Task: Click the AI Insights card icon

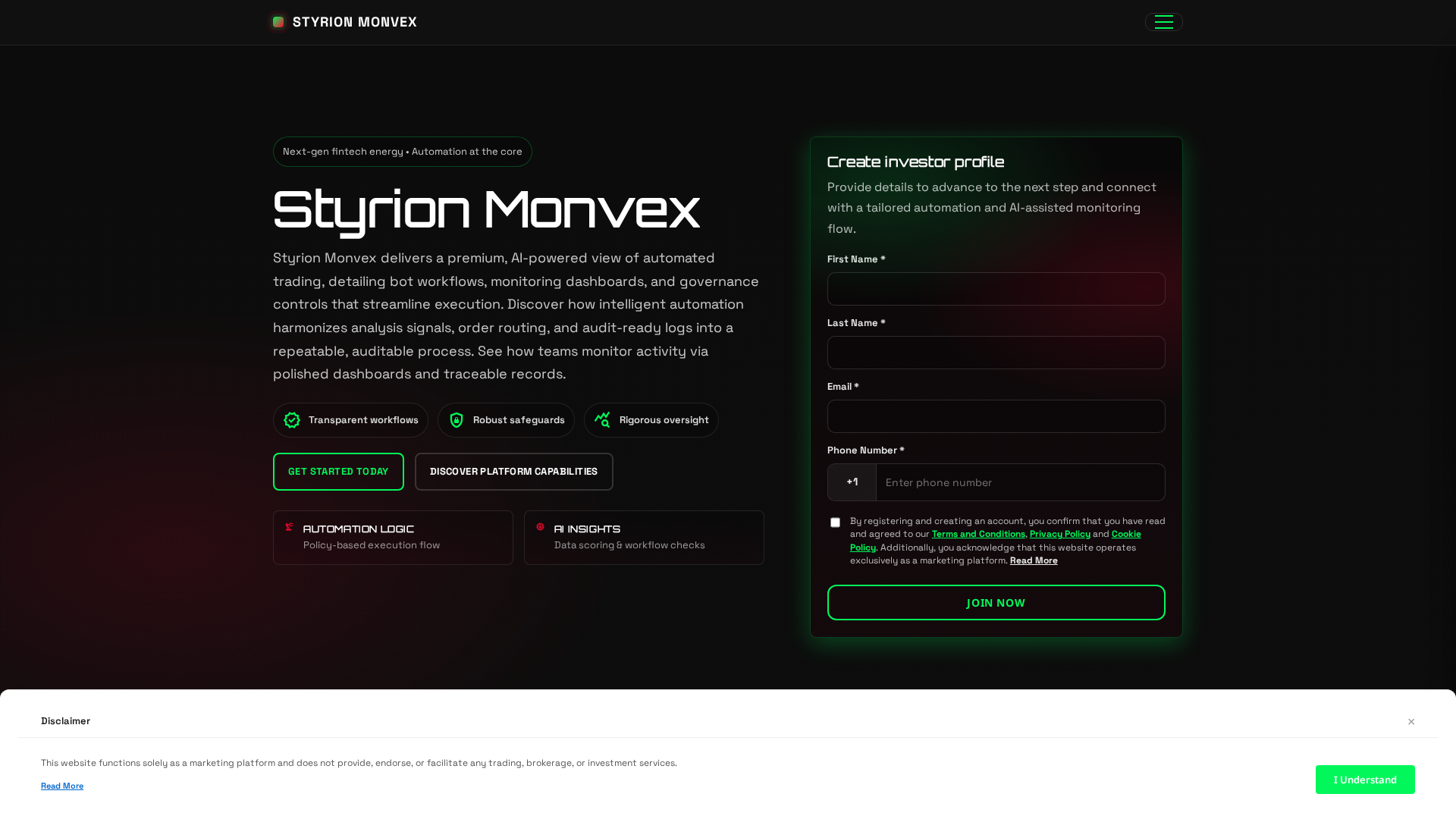Action: pyautogui.click(x=540, y=527)
